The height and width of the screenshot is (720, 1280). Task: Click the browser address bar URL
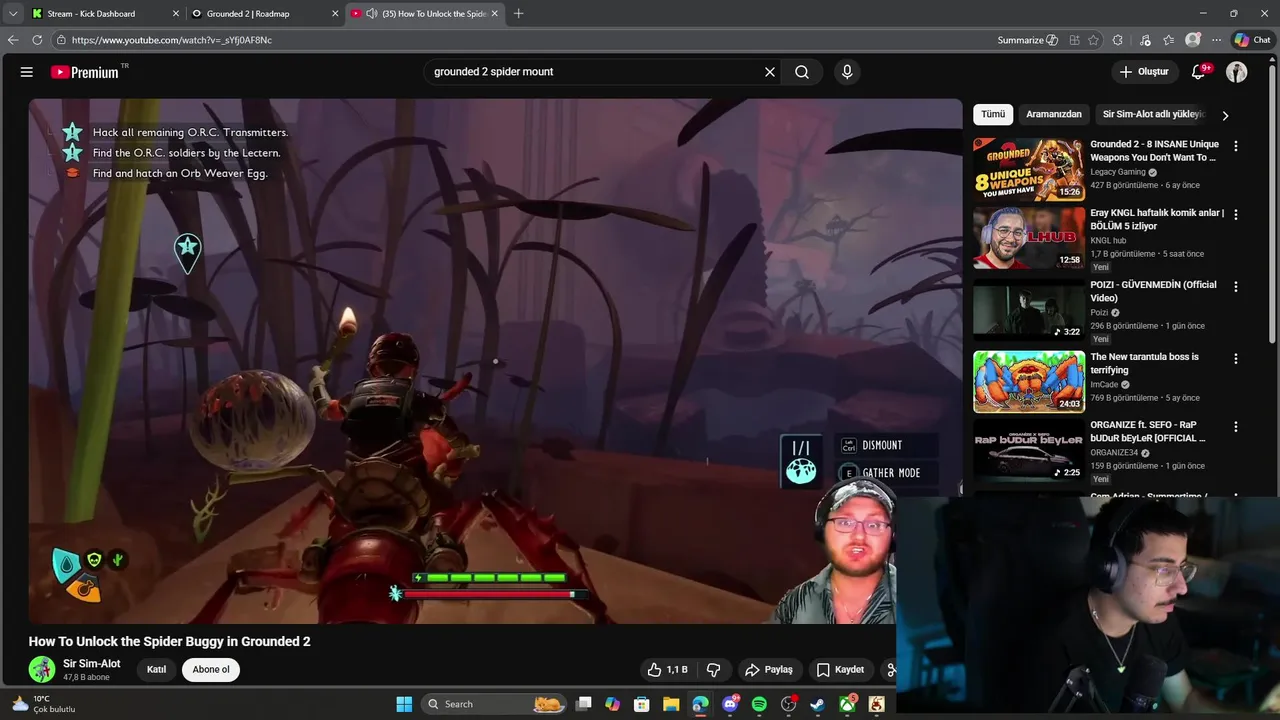click(x=172, y=40)
